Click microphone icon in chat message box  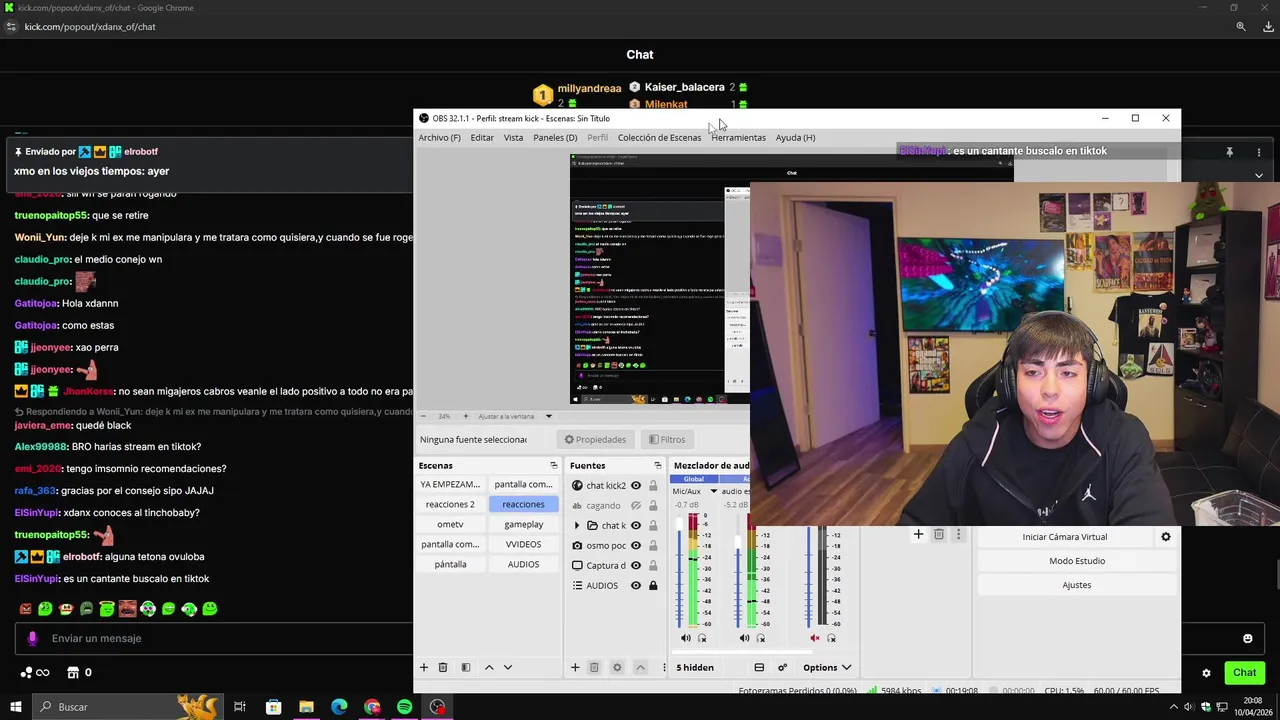tap(32, 638)
